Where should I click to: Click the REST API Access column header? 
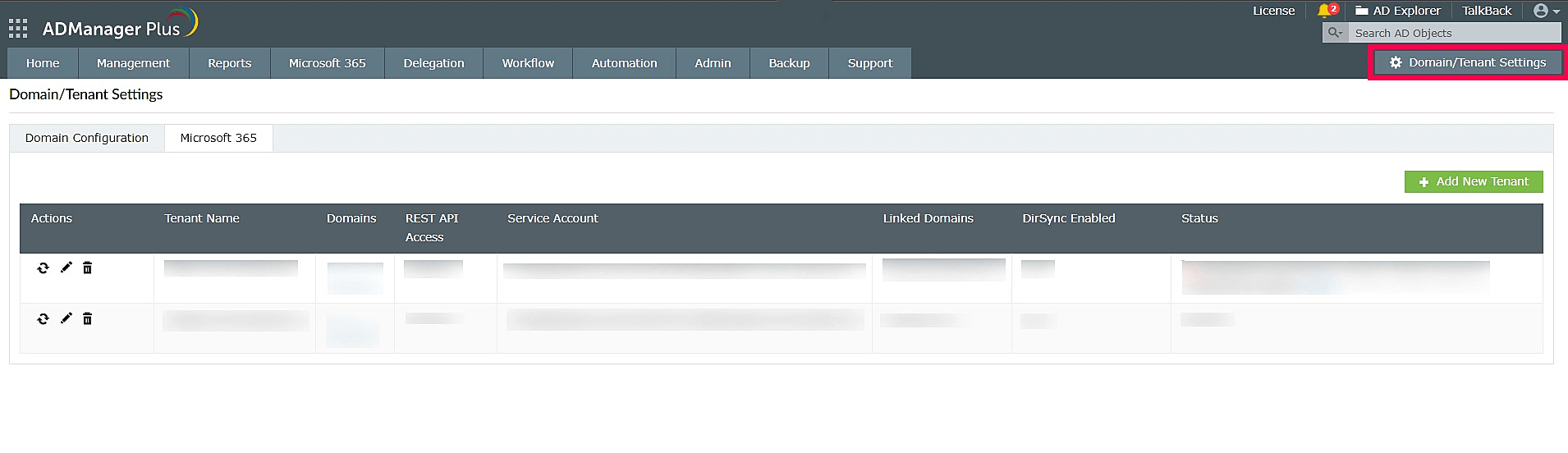pos(432,227)
